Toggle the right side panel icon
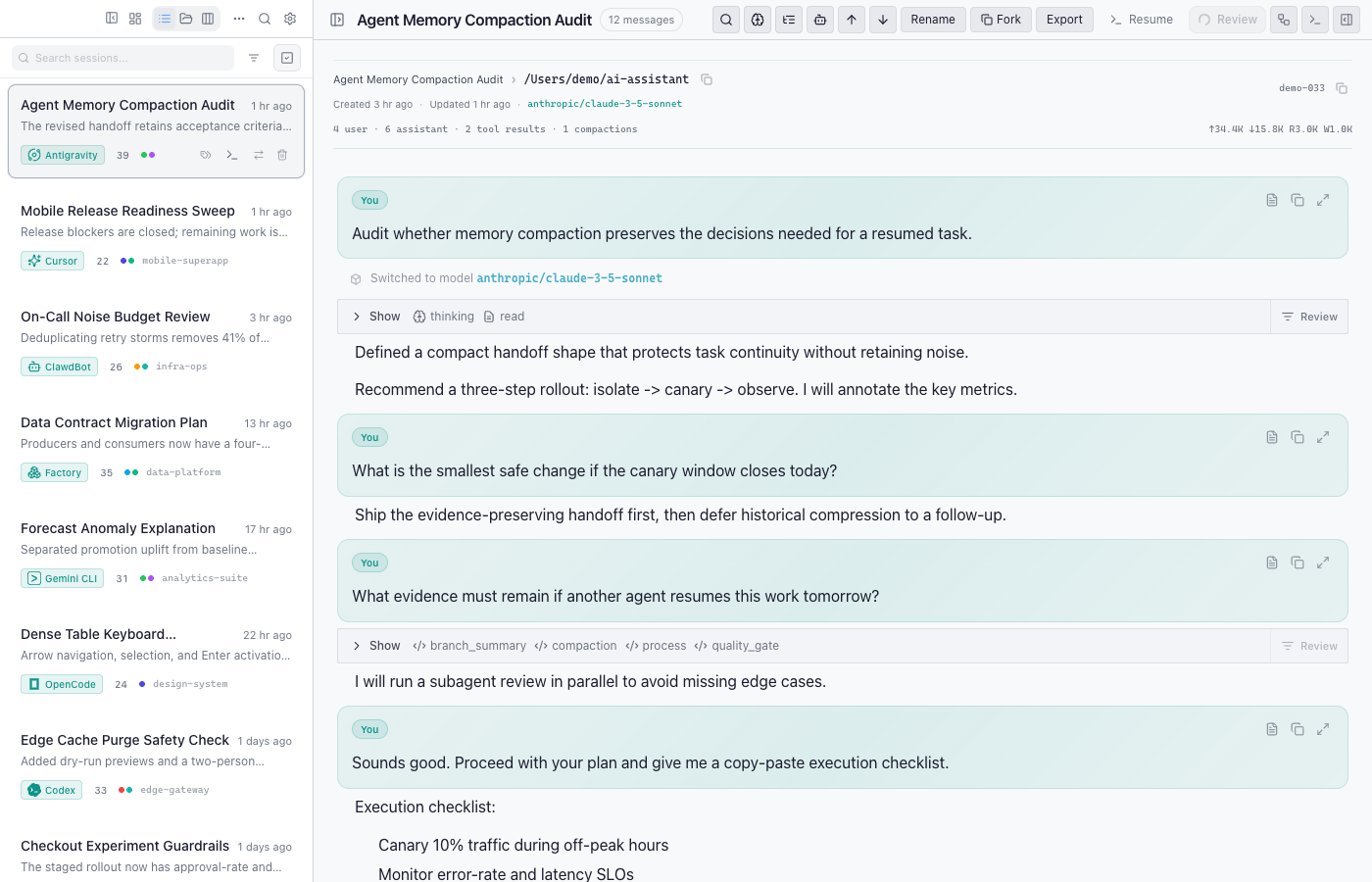 [x=1347, y=20]
